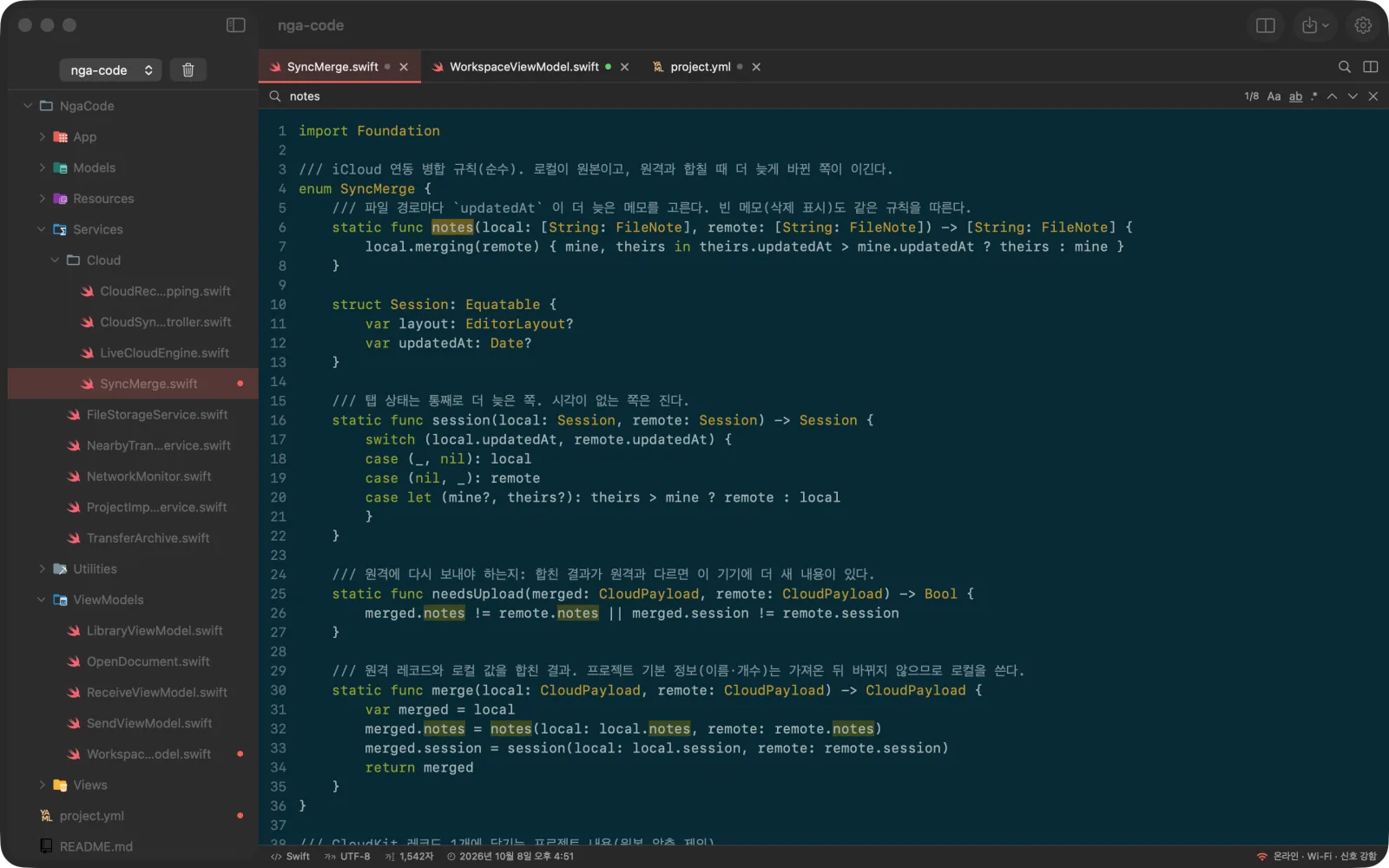Click the Swift language indicator in status bar
Viewport: 1389px width, 868px height.
(x=290, y=857)
